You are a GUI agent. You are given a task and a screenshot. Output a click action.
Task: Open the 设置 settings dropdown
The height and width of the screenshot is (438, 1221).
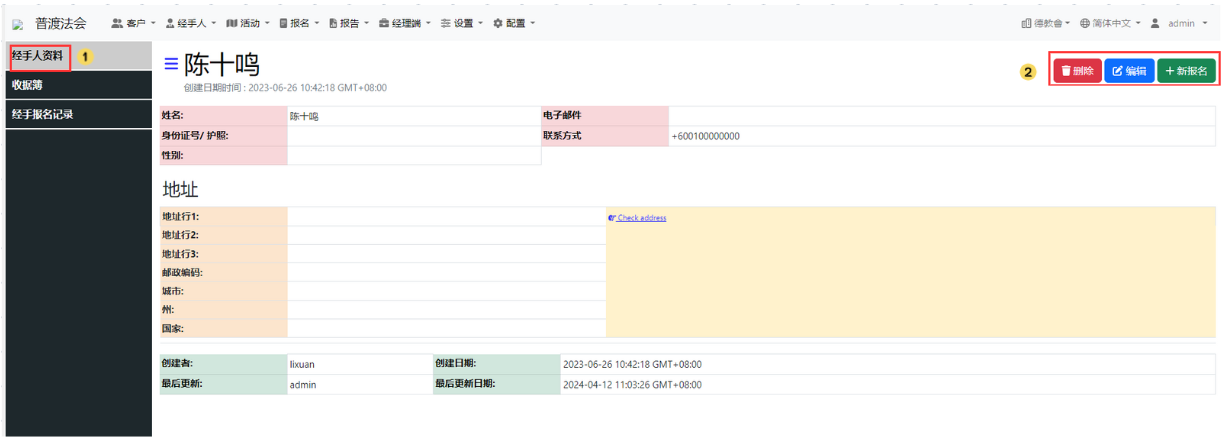pyautogui.click(x=462, y=23)
